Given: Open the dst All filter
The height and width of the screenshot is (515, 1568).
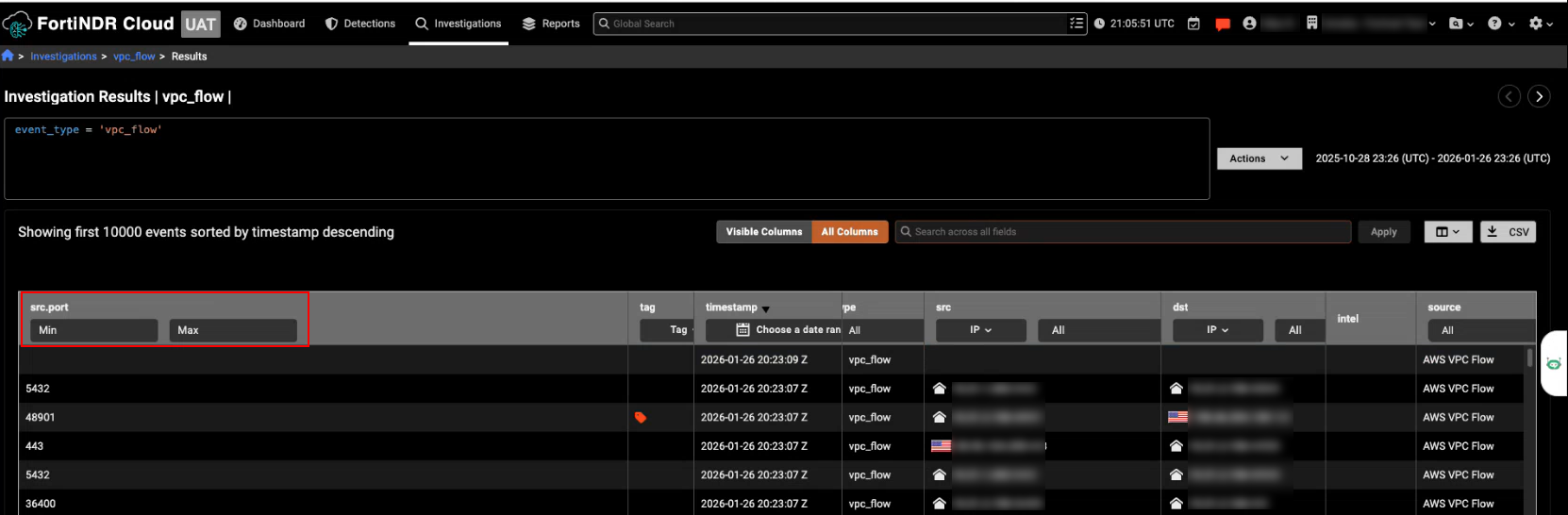Looking at the screenshot, I should click(1300, 330).
